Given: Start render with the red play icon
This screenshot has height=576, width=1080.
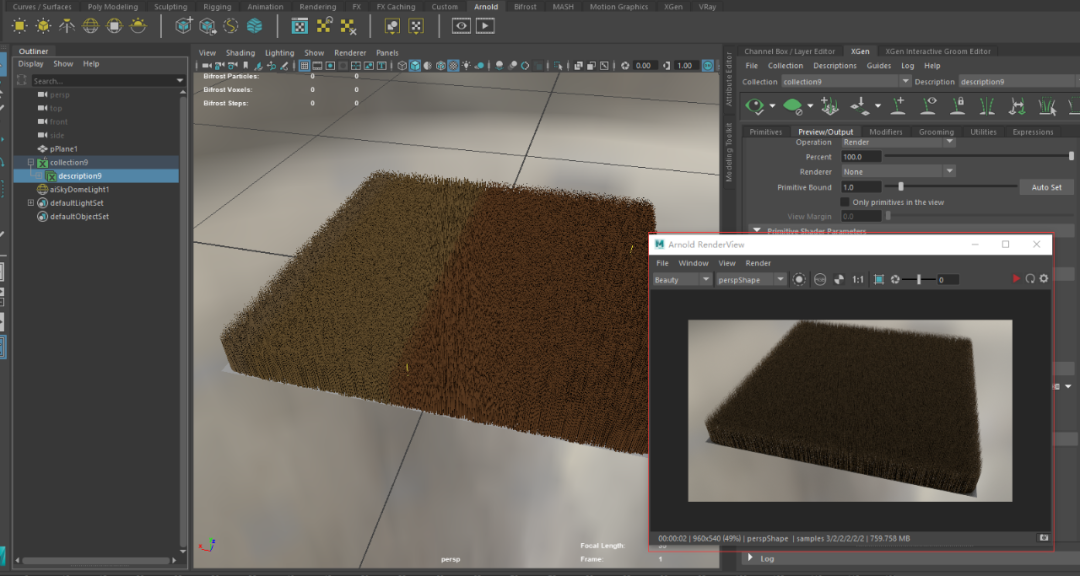Looking at the screenshot, I should [1016, 279].
